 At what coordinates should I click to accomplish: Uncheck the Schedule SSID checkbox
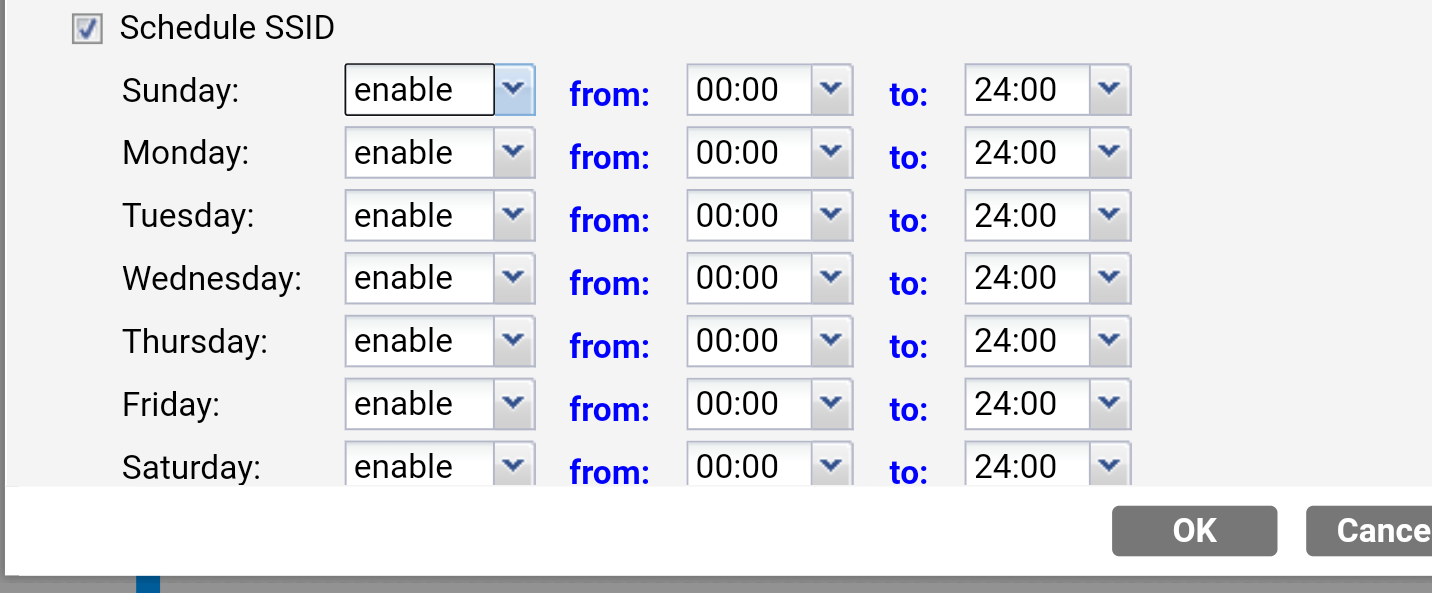click(x=87, y=29)
